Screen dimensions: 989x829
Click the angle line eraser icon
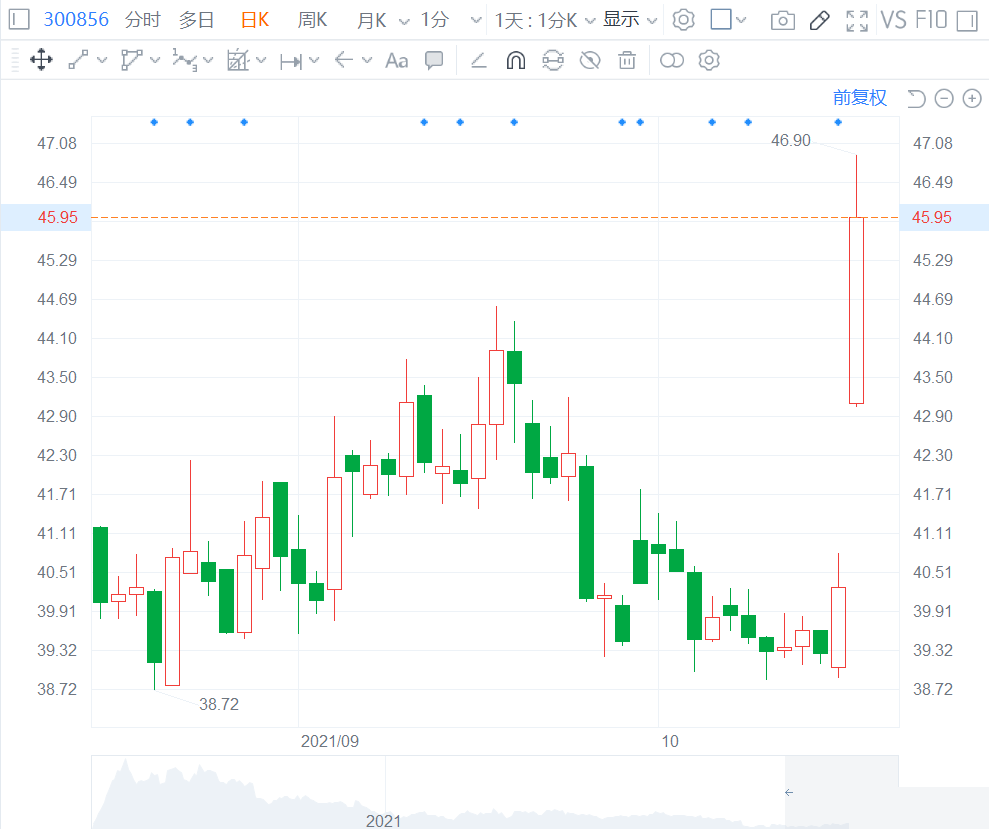click(x=479, y=61)
